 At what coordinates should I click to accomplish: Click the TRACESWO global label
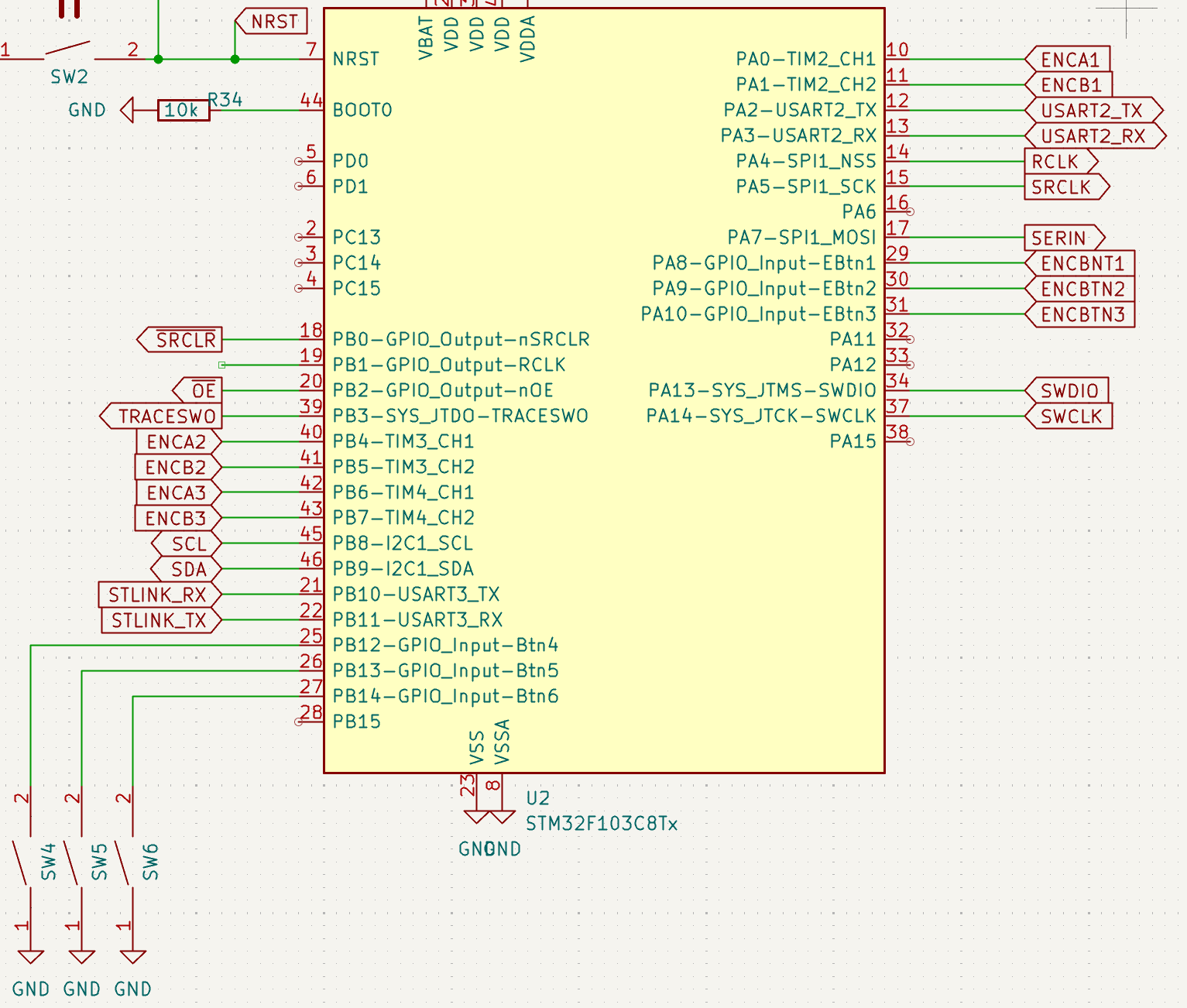coord(162,417)
